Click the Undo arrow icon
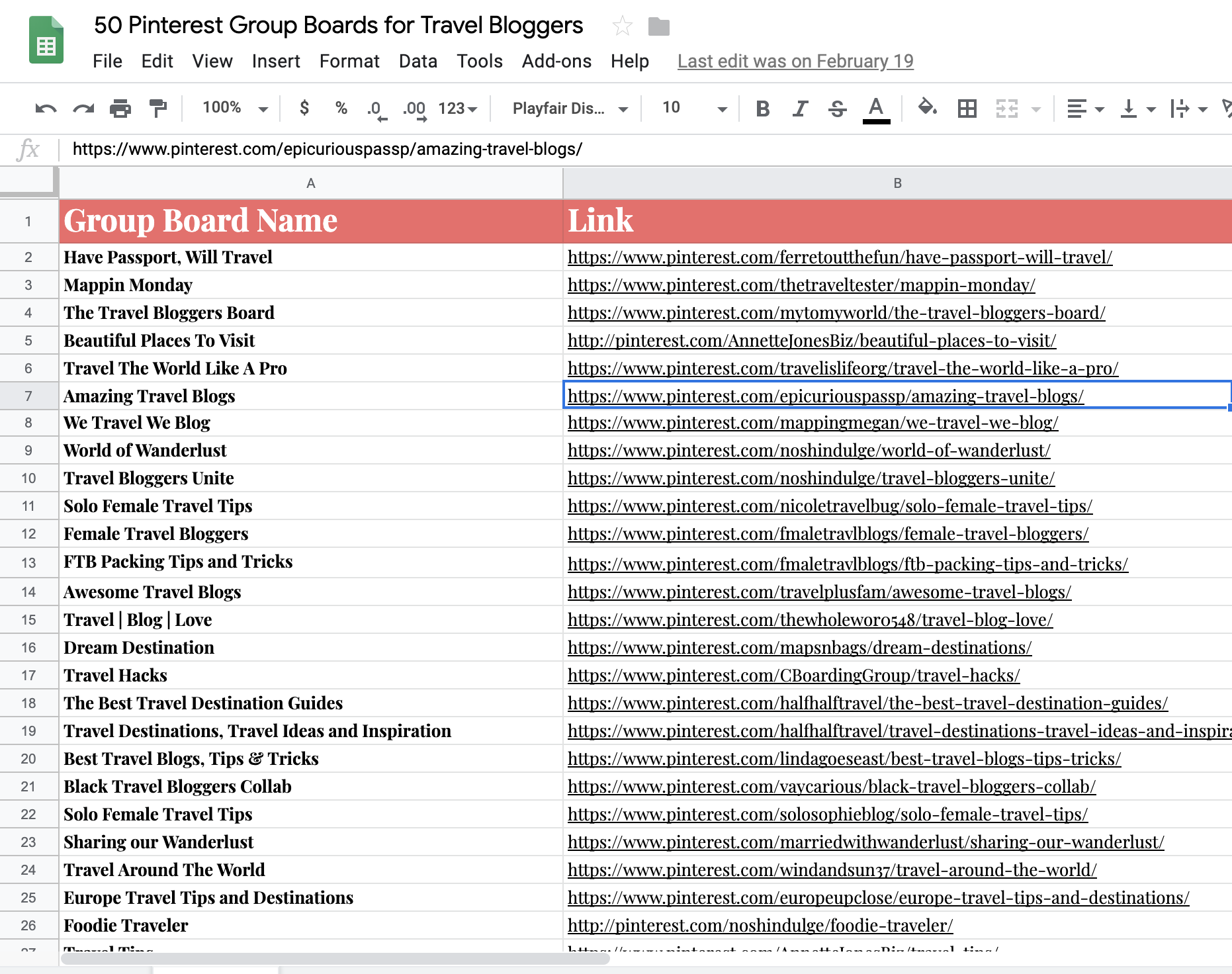The width and height of the screenshot is (1232, 974). tap(46, 108)
